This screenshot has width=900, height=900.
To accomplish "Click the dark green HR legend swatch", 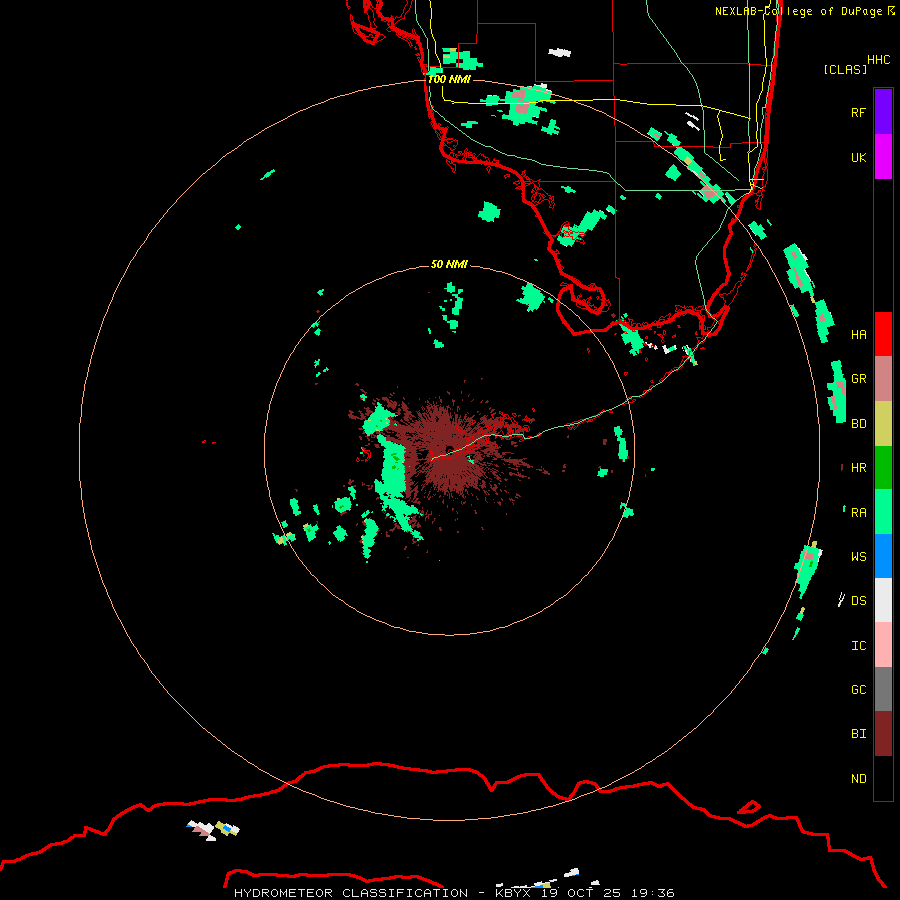I will tap(883, 467).
